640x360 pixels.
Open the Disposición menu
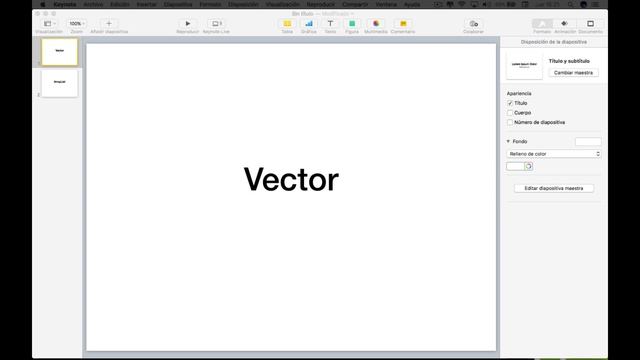pyautogui.click(x=243, y=4)
